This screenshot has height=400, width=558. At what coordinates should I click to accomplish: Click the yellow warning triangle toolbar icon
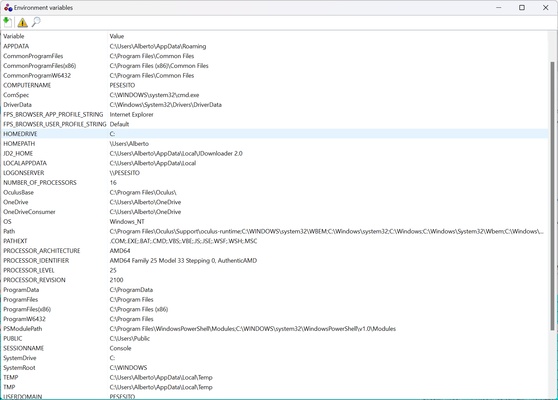pyautogui.click(x=22, y=22)
